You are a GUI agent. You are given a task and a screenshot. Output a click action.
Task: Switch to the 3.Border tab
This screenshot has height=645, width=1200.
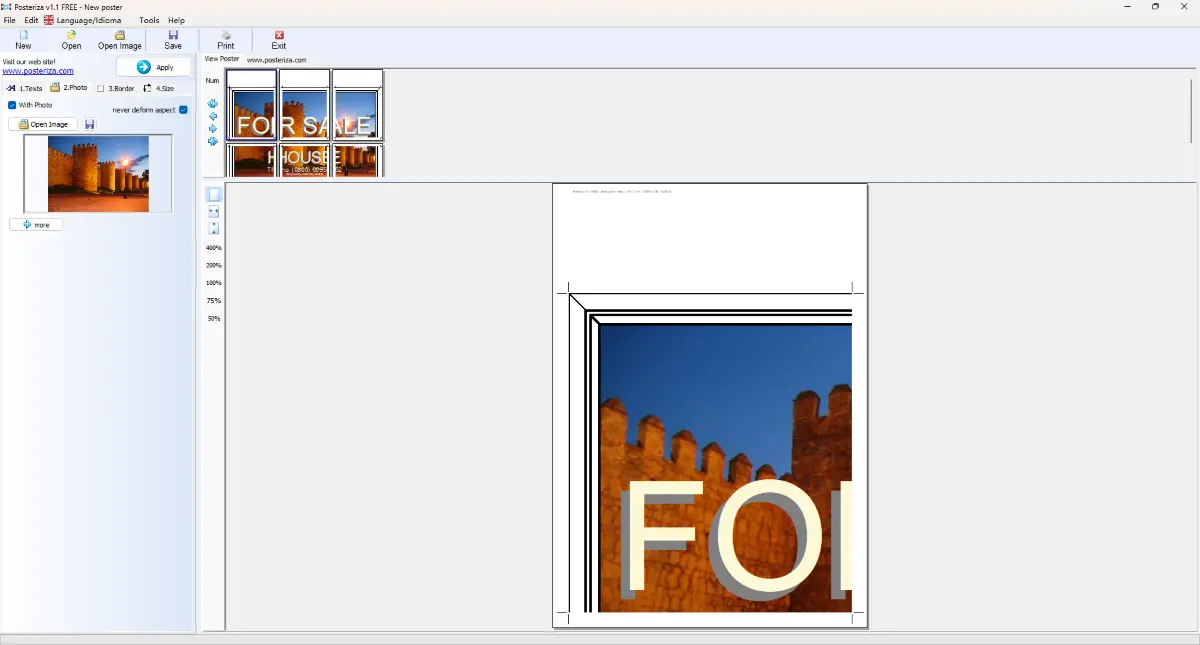pos(116,88)
